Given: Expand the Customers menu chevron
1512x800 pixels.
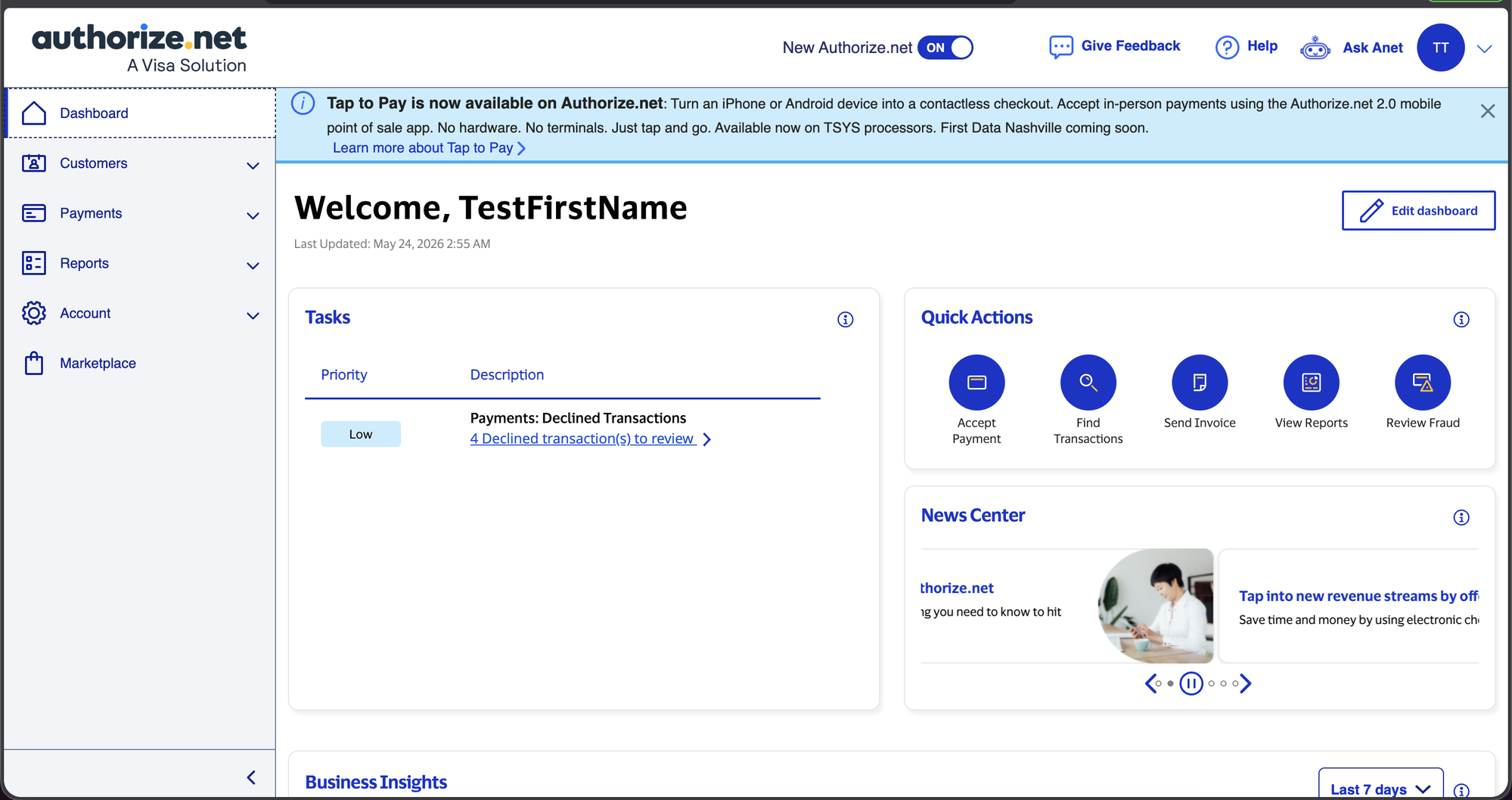Looking at the screenshot, I should [x=253, y=166].
